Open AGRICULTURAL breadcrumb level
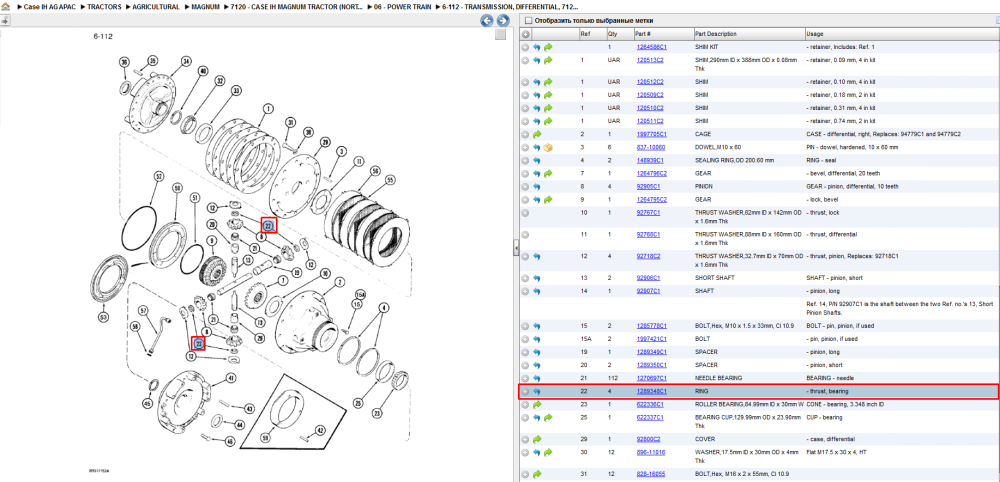 coord(156,6)
